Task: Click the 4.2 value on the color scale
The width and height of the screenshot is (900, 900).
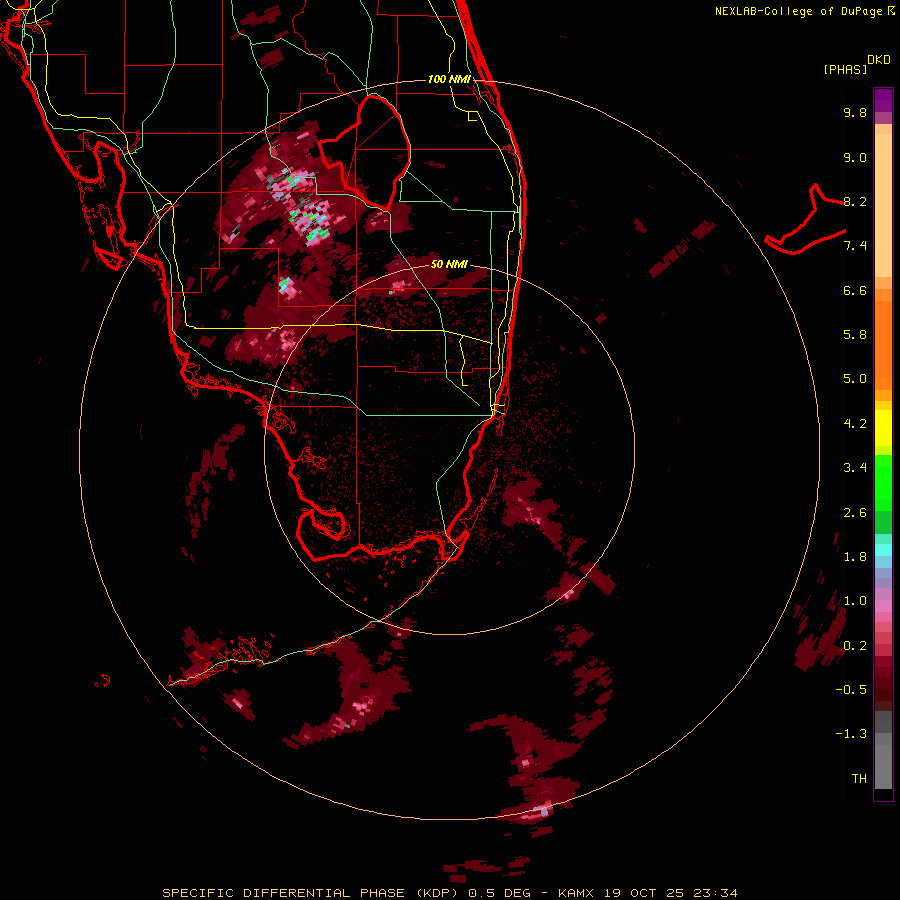Action: pyautogui.click(x=855, y=424)
